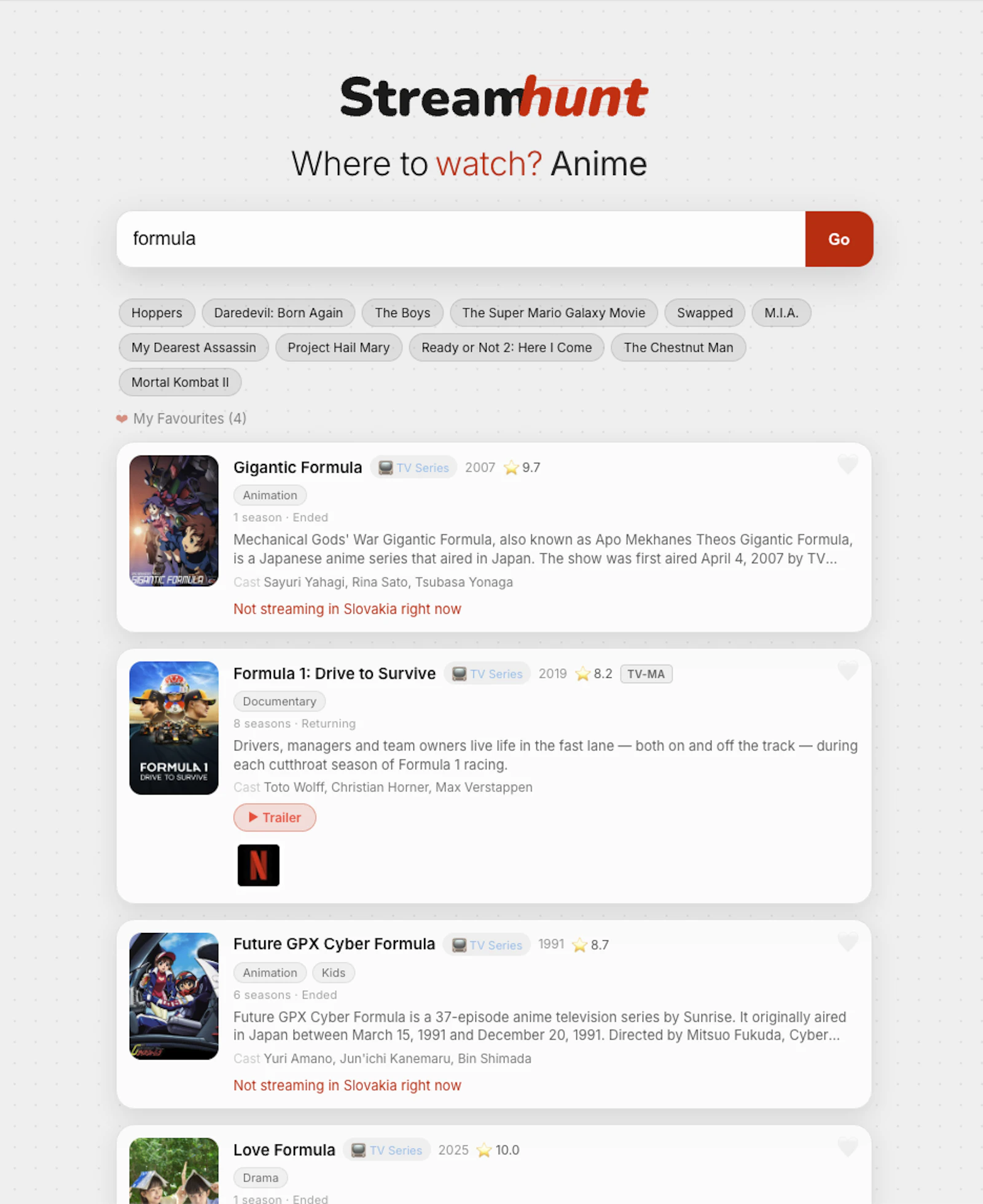
Task: Click cast text Toto Wolff, Christian Horner
Action: pos(398,787)
